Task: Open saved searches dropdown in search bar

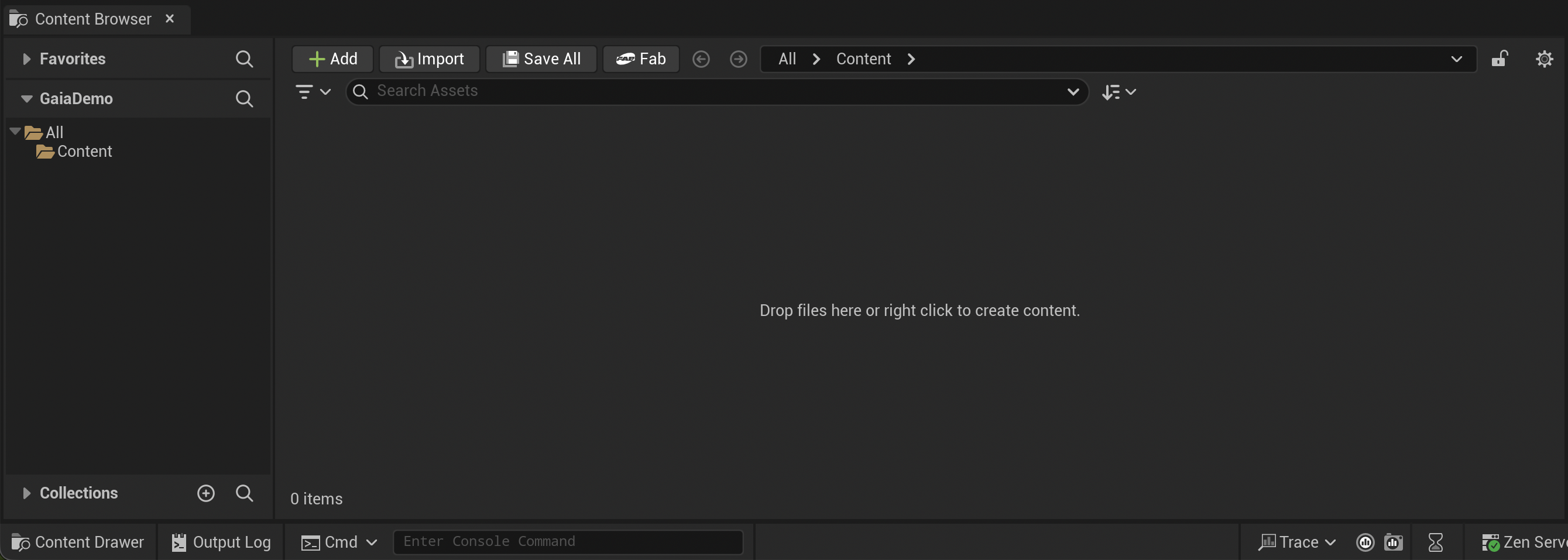Action: pos(1073,92)
